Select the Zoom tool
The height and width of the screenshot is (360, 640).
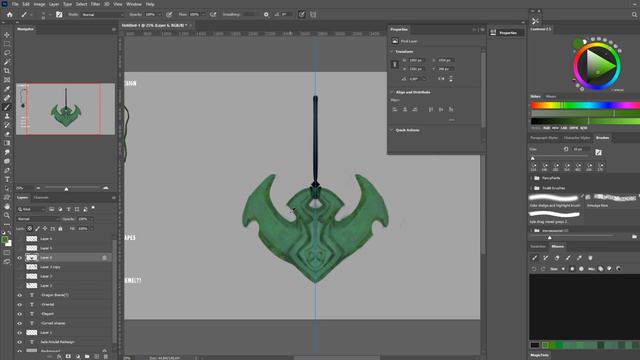coord(7,215)
